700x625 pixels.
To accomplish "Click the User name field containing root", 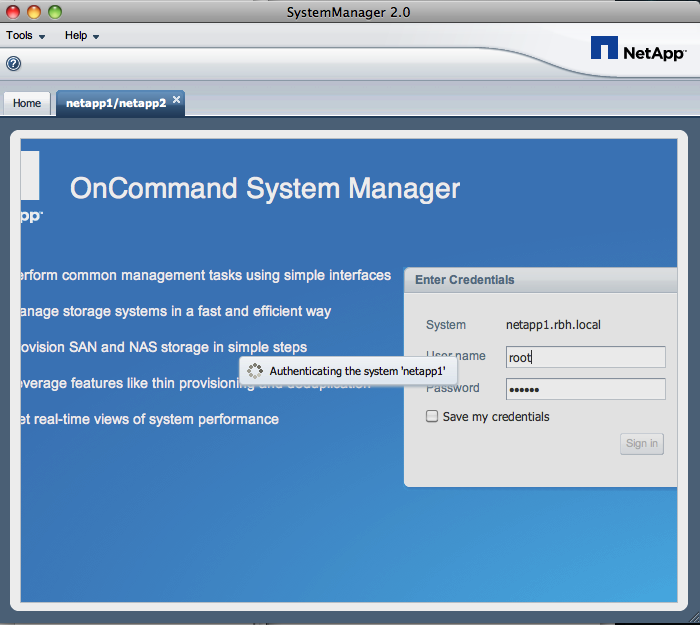I will pos(585,357).
